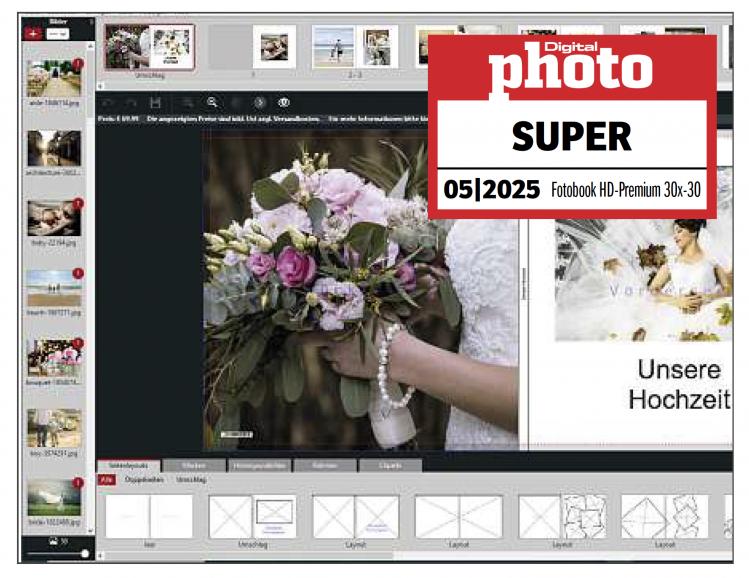Click the small label on the bouquet photo
The height and width of the screenshot is (578, 749).
click(x=236, y=434)
